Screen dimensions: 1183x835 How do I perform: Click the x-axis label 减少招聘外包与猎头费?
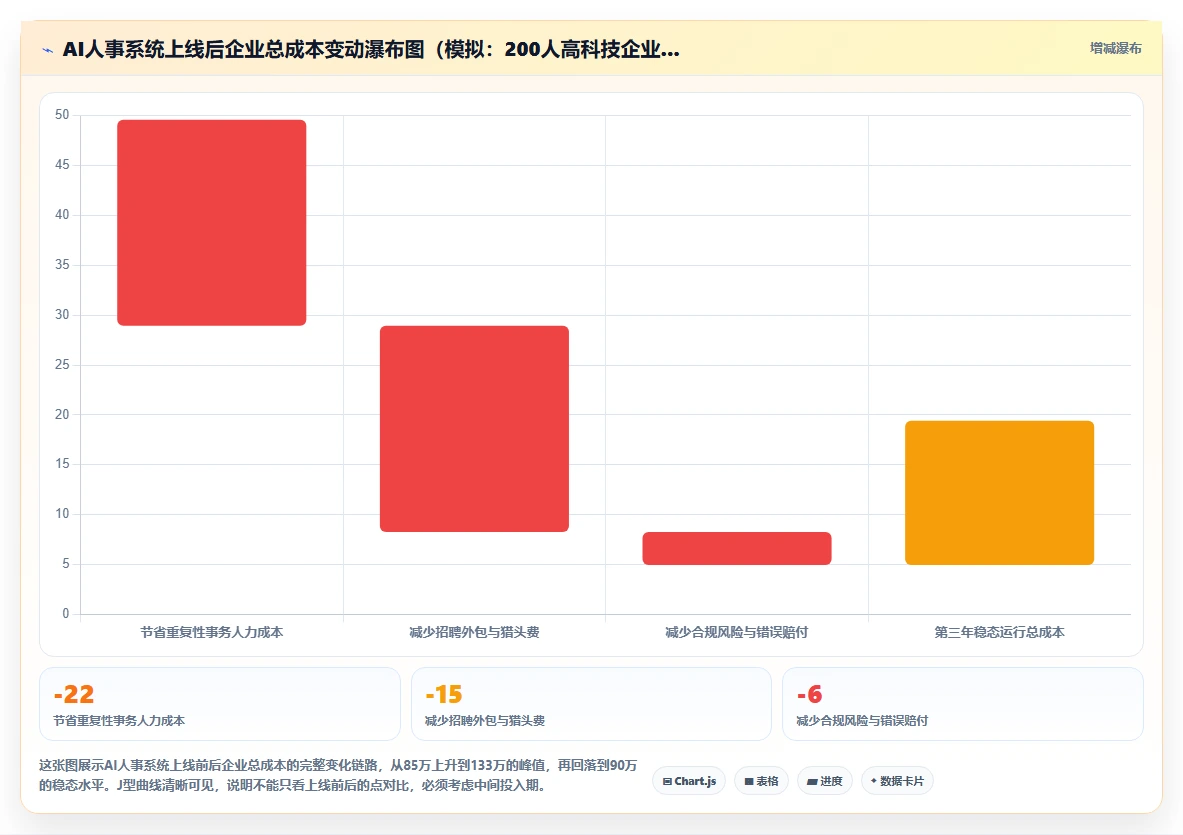474,632
